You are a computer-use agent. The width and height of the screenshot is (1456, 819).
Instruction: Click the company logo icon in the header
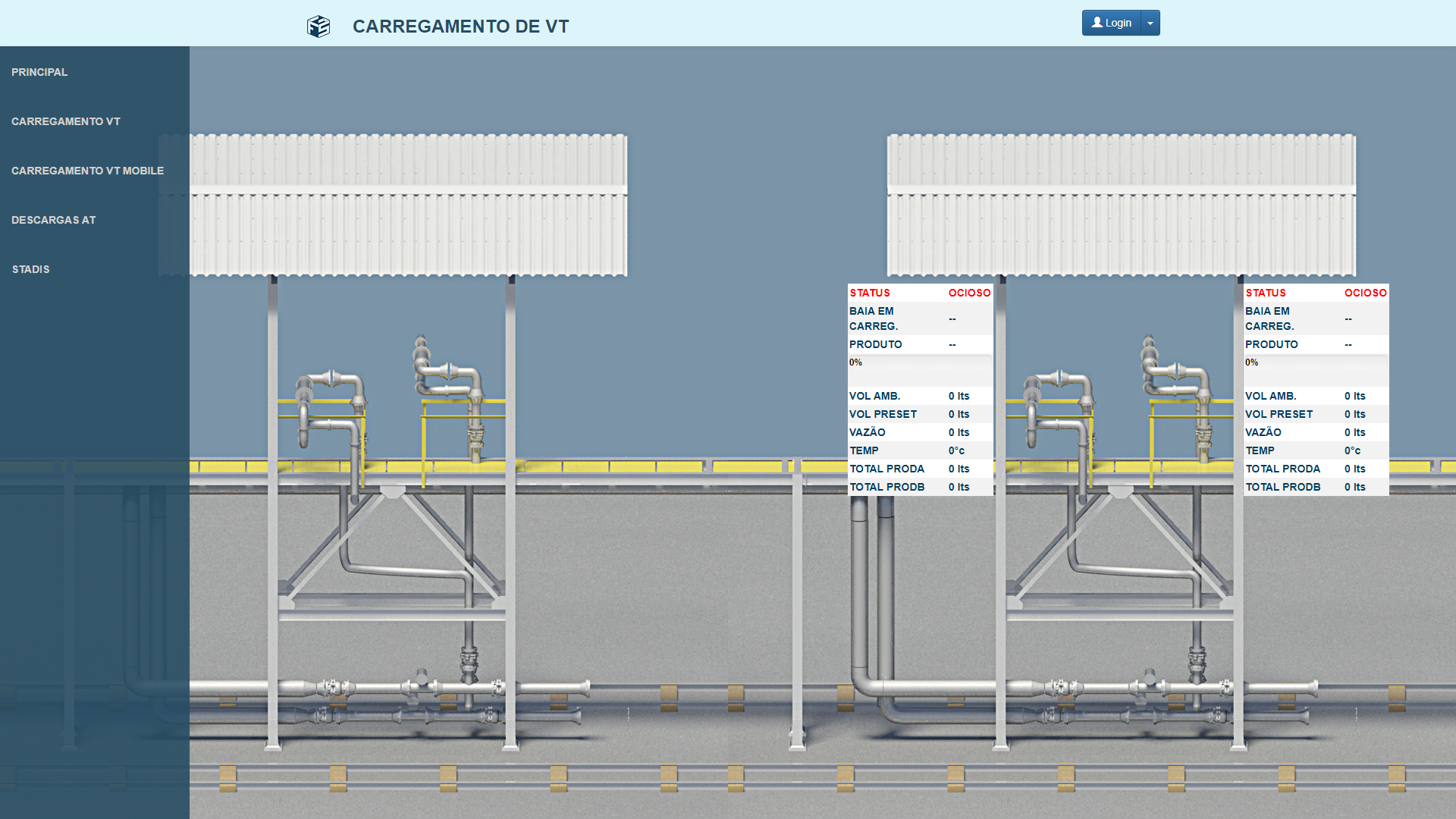(318, 27)
